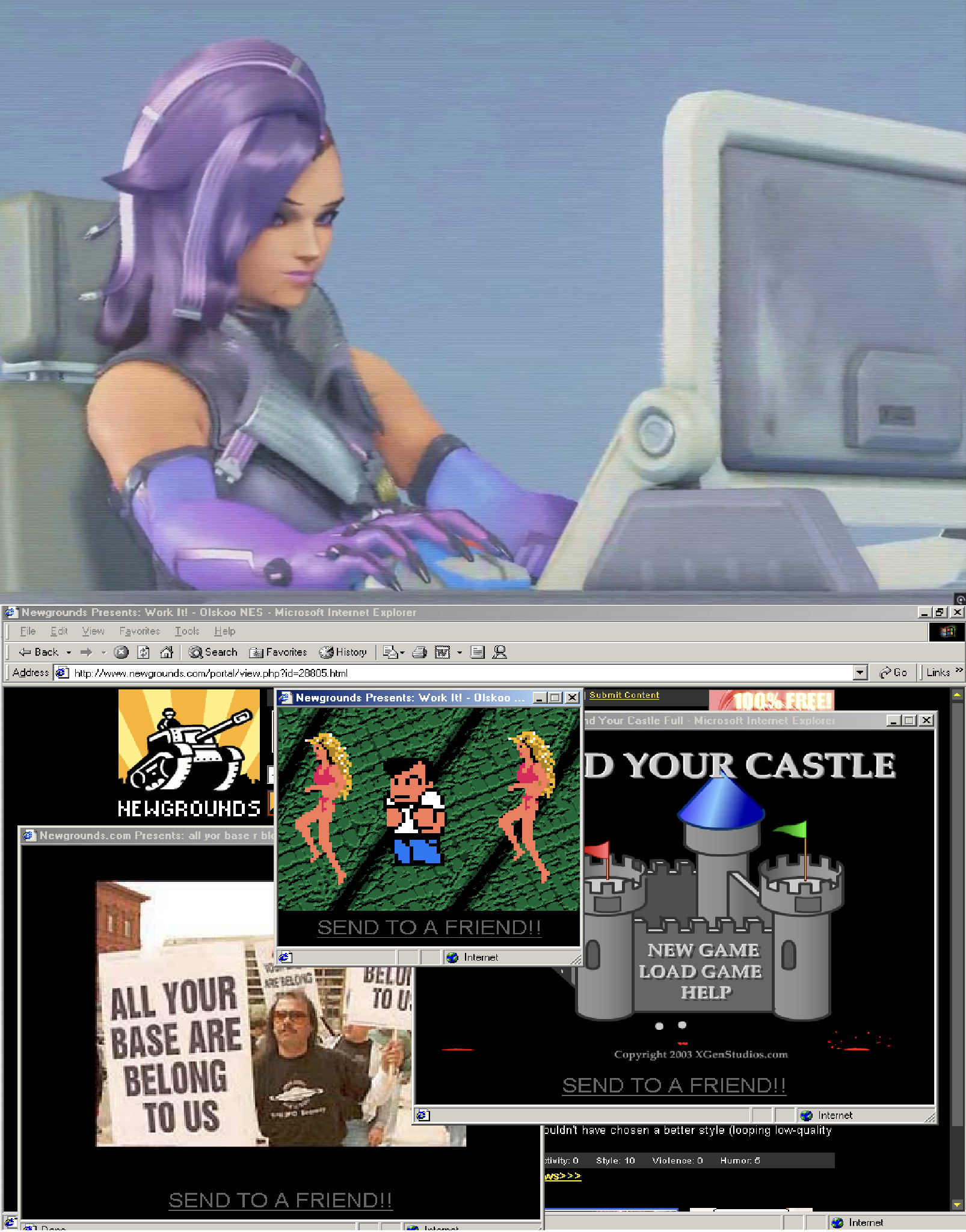
Task: Open the Back button history dropdown arrow
Action: (x=69, y=652)
